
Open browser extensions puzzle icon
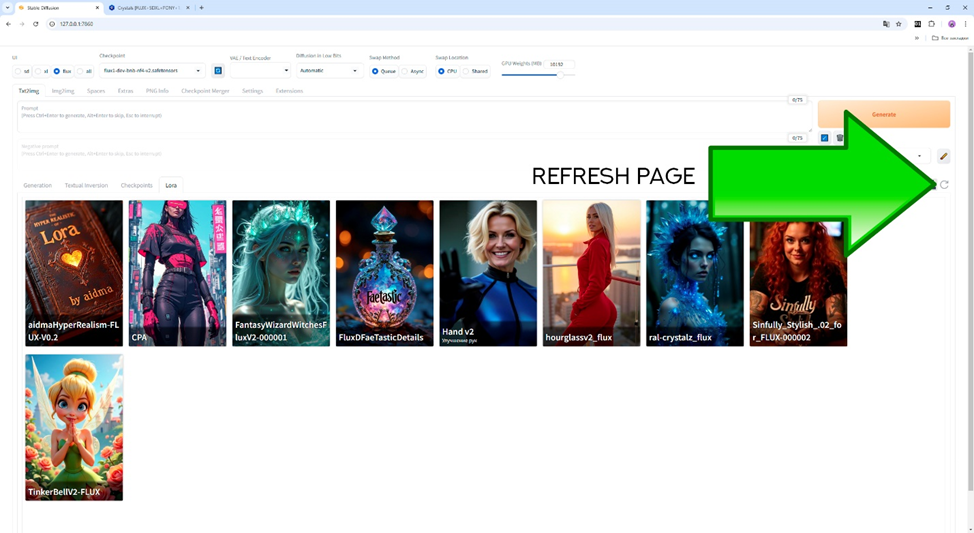tap(931, 24)
